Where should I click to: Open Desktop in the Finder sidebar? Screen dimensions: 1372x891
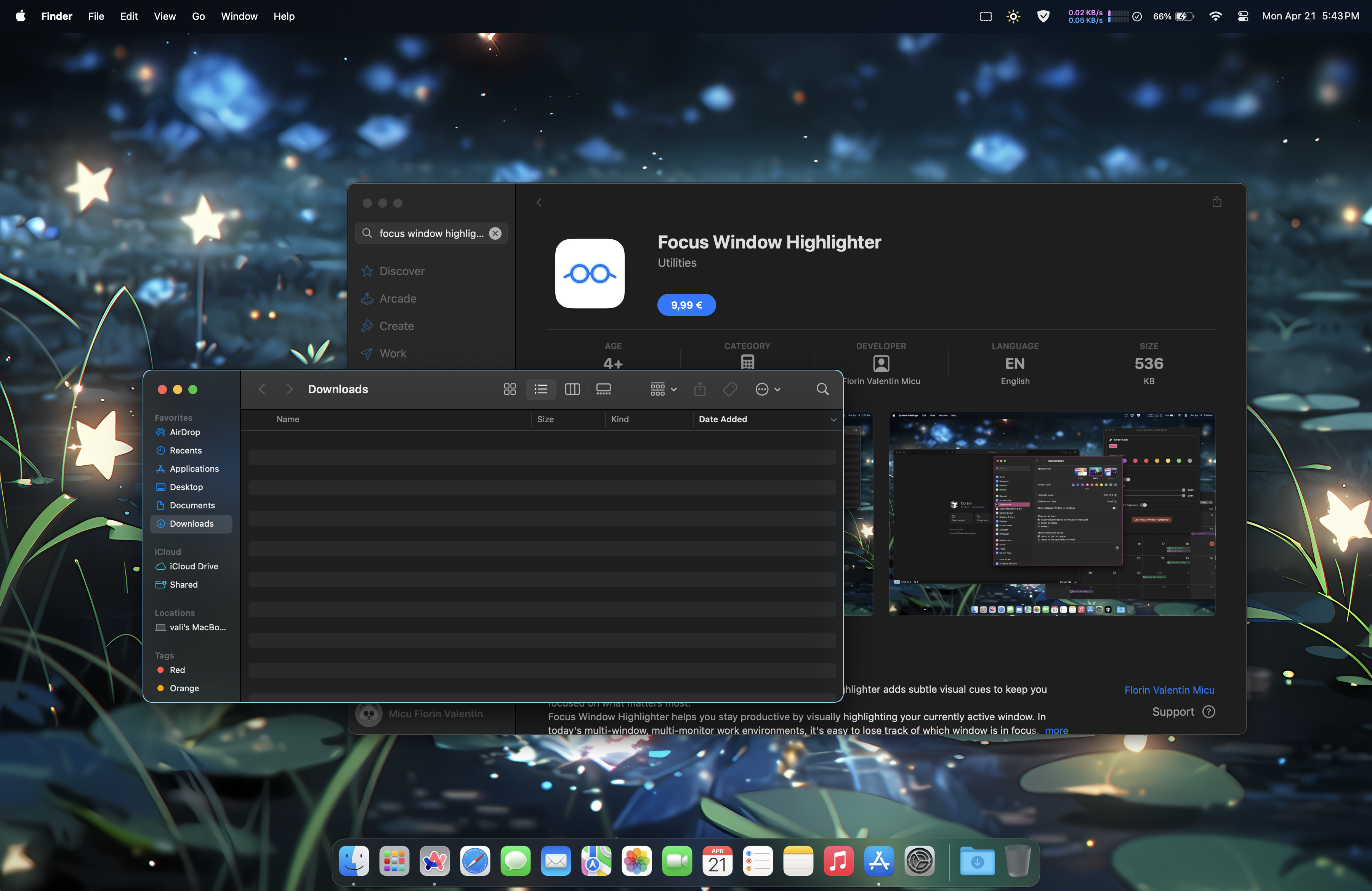[x=191, y=487]
